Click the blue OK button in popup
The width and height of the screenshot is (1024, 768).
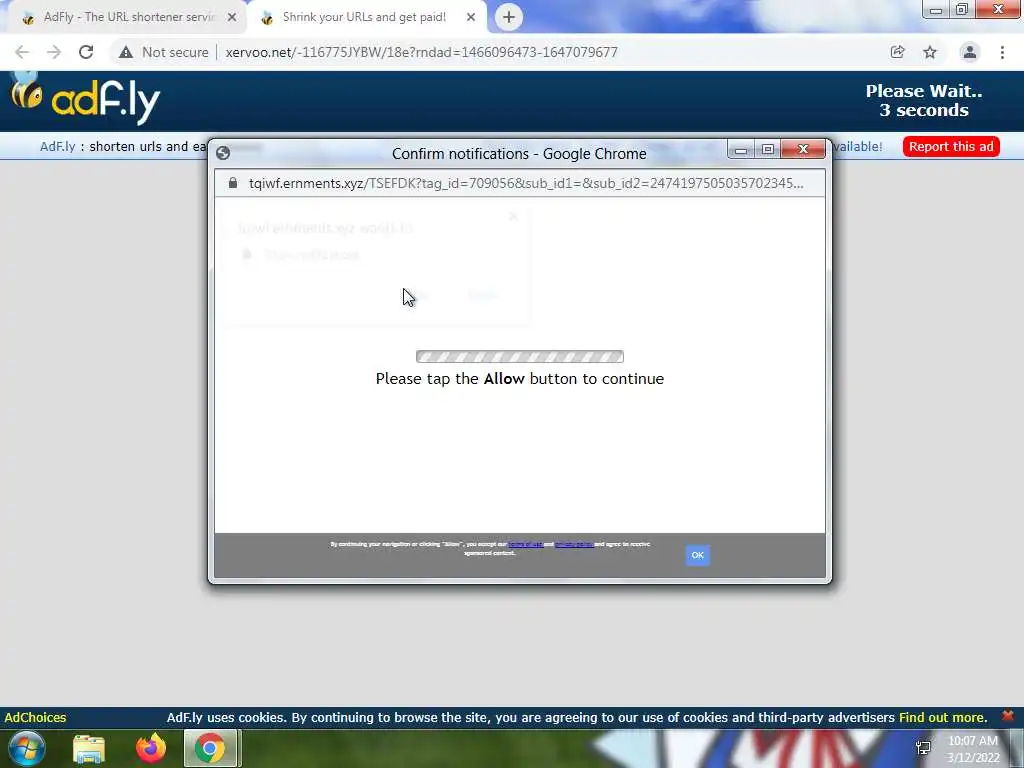[x=697, y=555]
